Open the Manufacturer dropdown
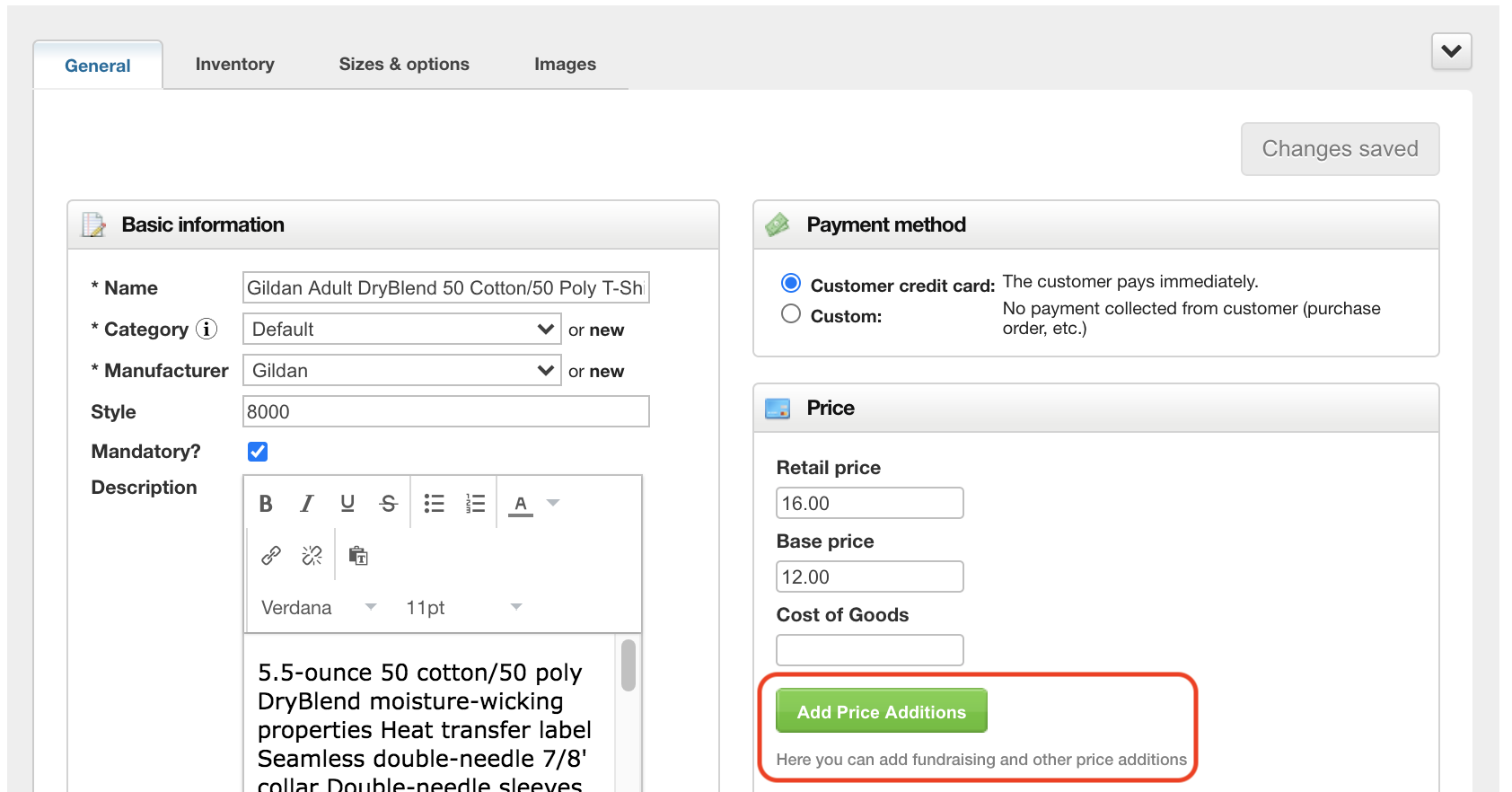Viewport: 1512px width, 792px height. point(402,370)
